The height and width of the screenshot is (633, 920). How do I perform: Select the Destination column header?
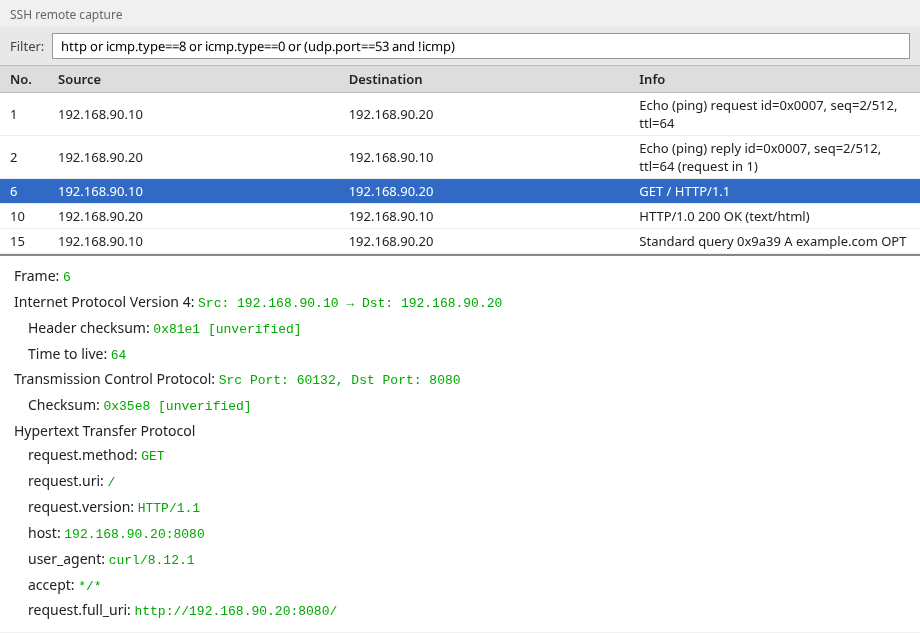point(385,79)
